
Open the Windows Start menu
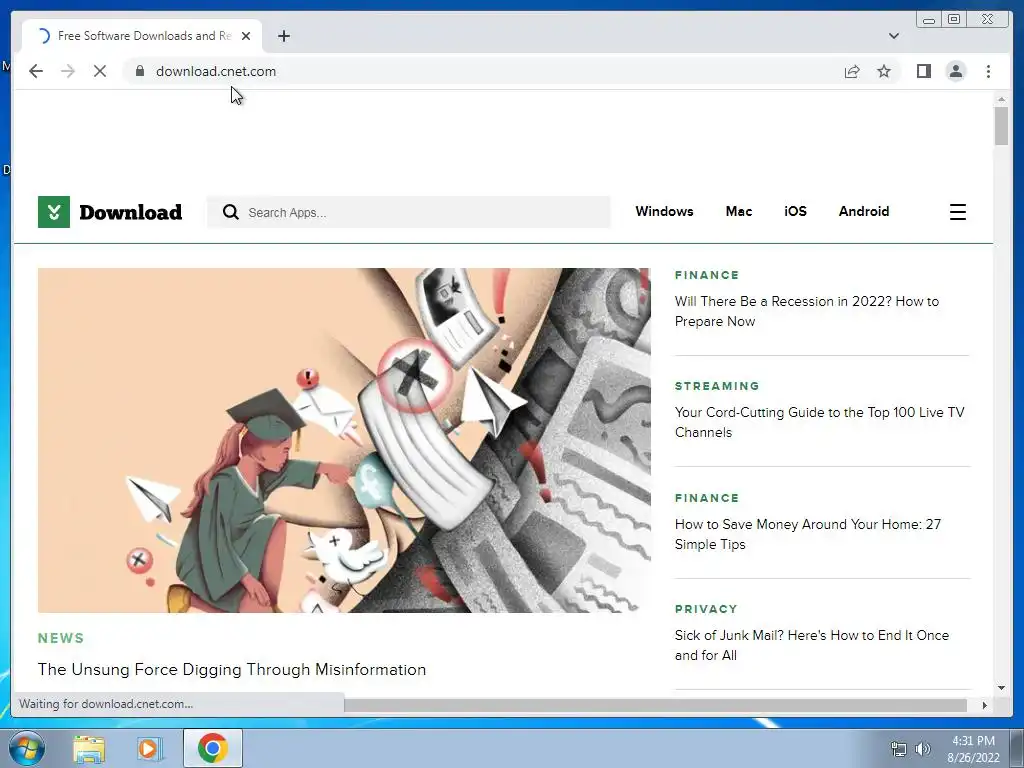point(27,748)
